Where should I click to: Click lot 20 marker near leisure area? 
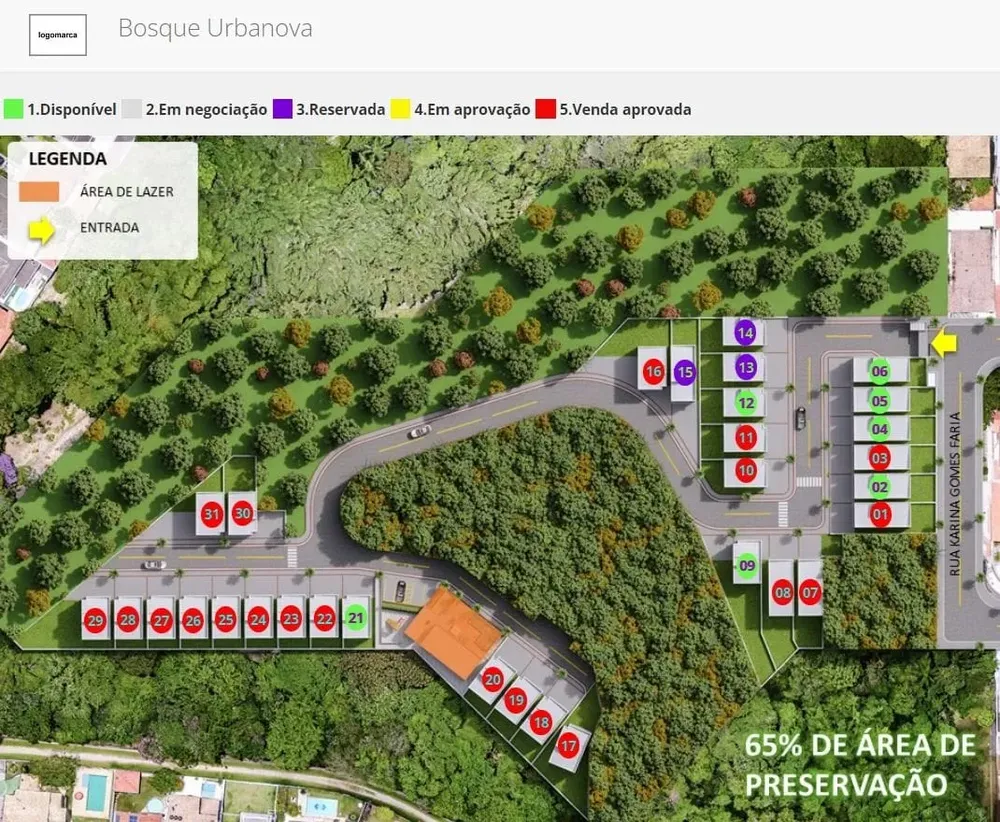tap(492, 679)
